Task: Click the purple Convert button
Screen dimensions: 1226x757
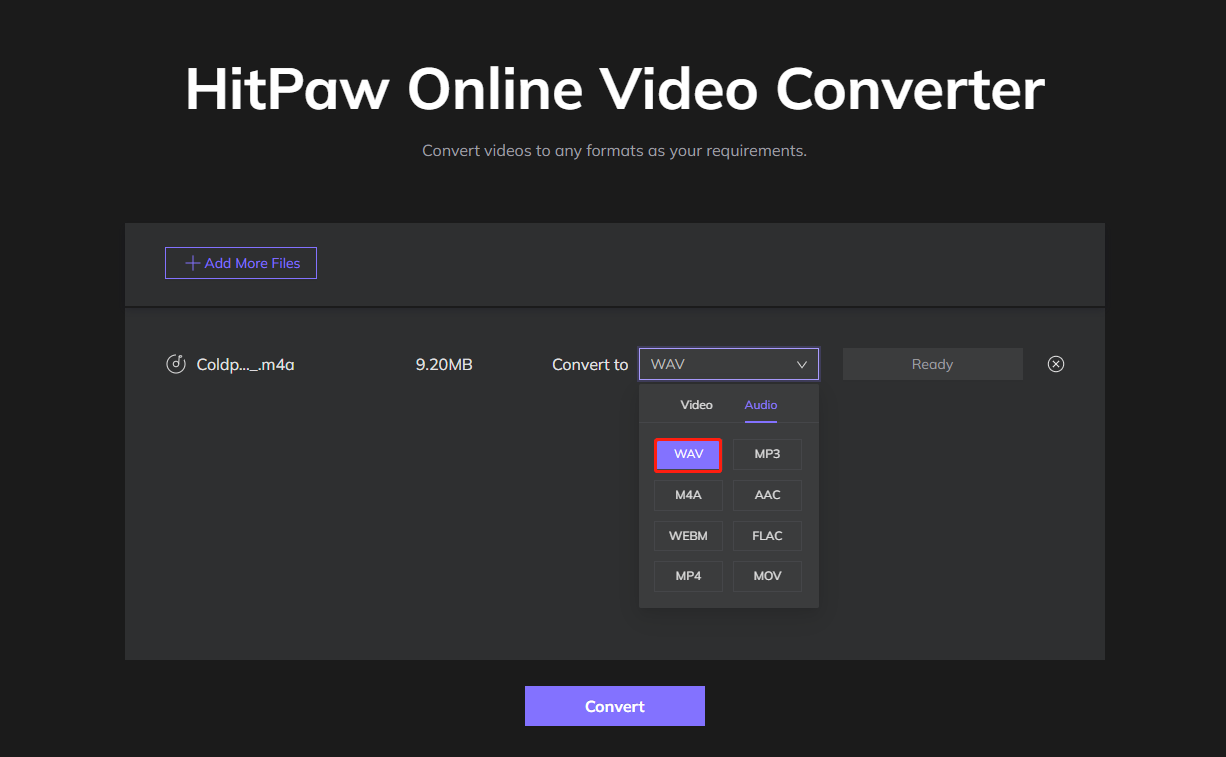Action: point(615,706)
